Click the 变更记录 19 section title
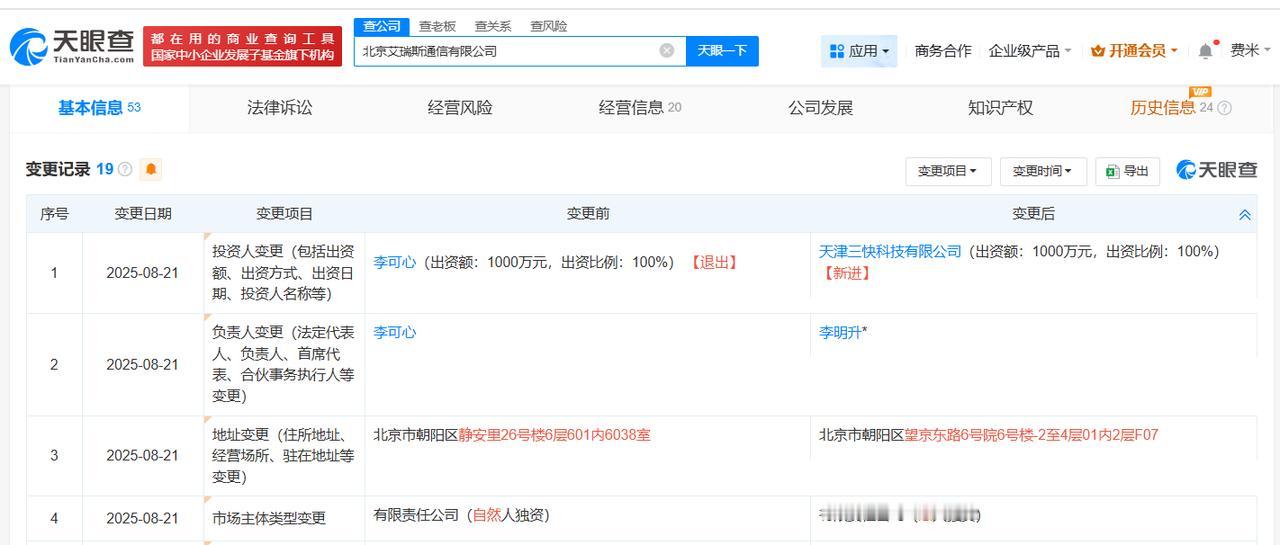Image resolution: width=1280 pixels, height=545 pixels. pos(70,169)
